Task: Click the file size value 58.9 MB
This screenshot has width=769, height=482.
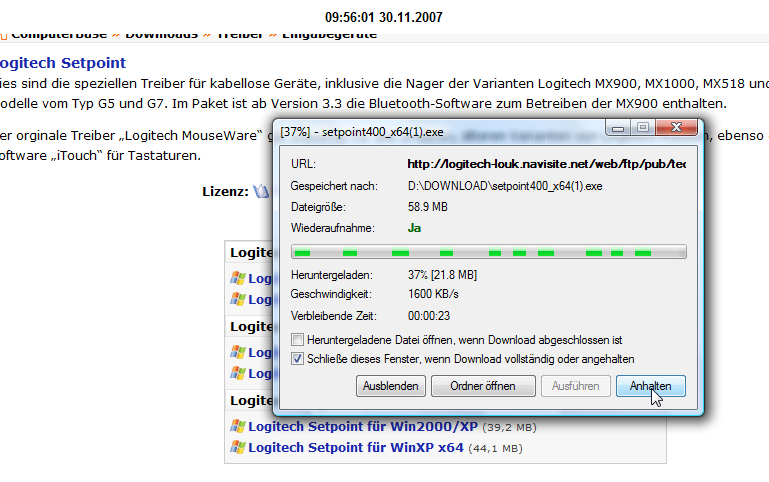Action: point(428,207)
